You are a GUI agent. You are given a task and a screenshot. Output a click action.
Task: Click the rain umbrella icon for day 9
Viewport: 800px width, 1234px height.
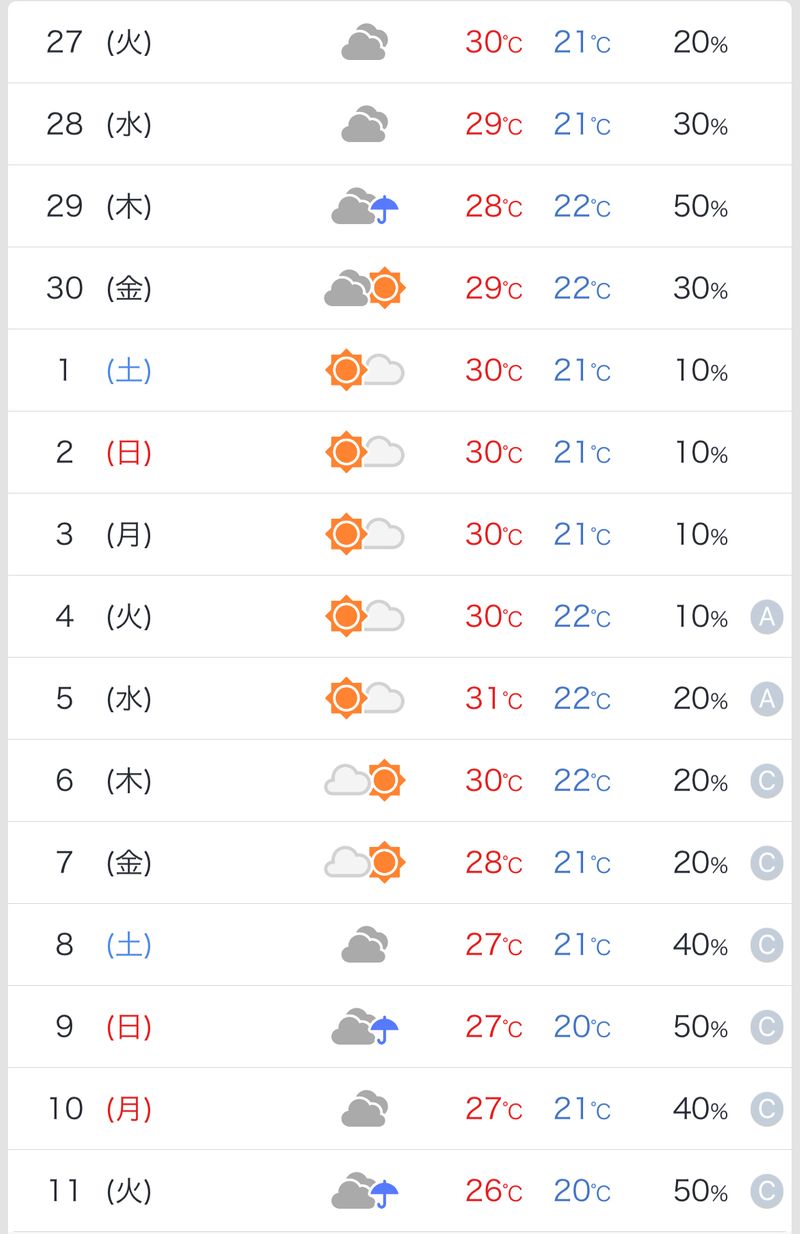click(384, 1028)
